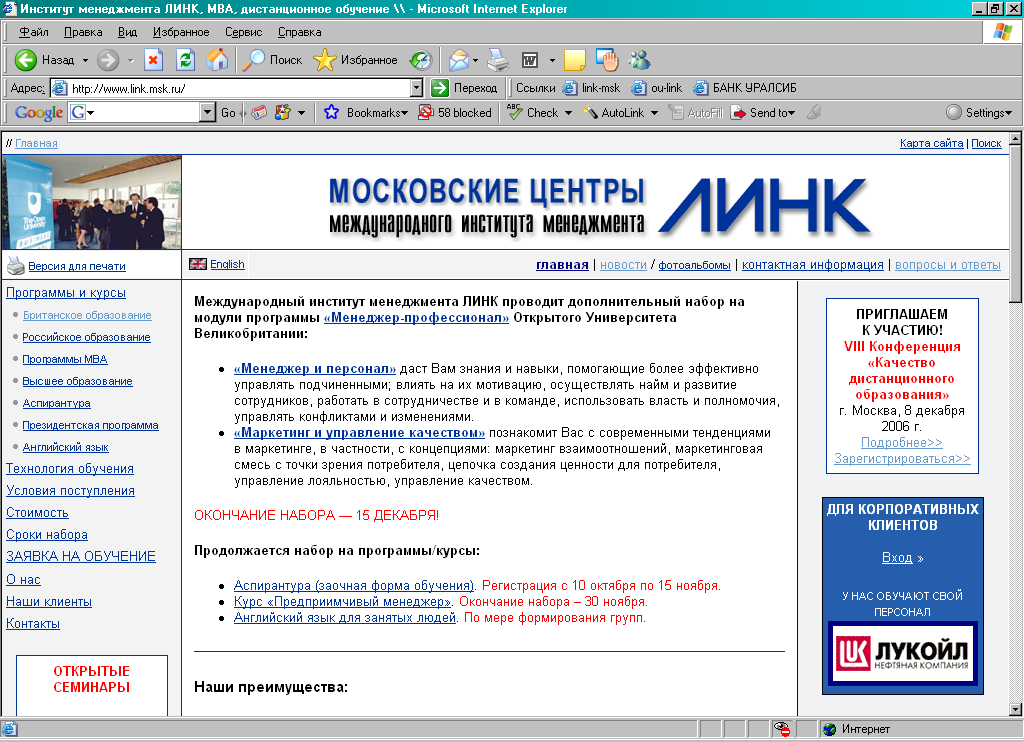Click the Лукойл logo banner

pyautogui.click(x=902, y=653)
